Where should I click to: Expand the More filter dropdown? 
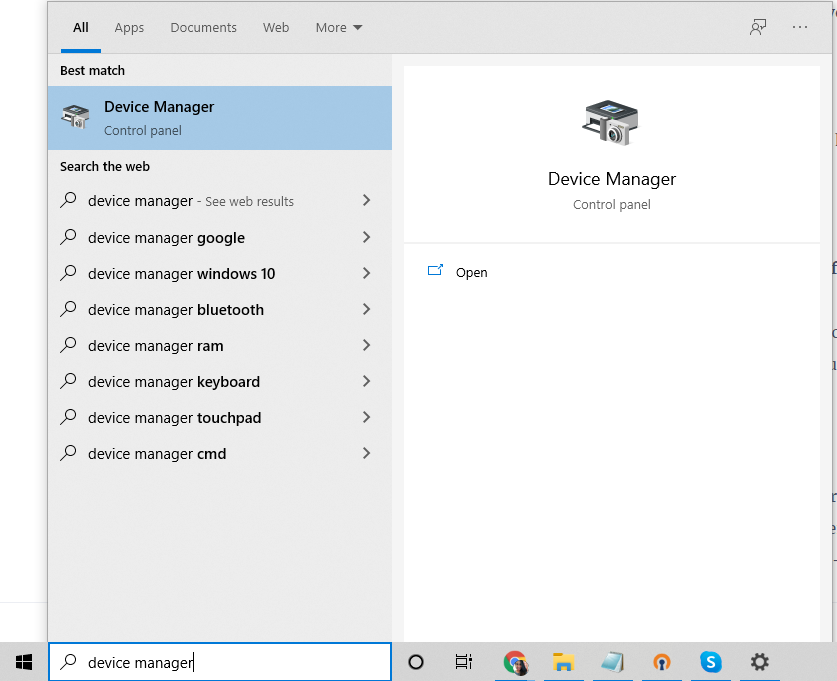point(339,27)
